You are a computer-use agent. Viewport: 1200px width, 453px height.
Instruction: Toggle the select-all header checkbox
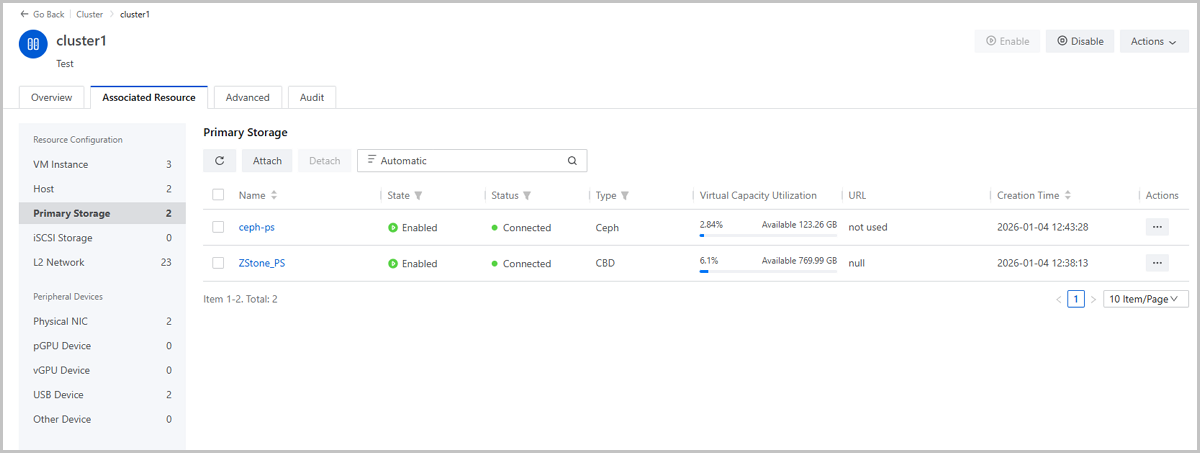(218, 196)
